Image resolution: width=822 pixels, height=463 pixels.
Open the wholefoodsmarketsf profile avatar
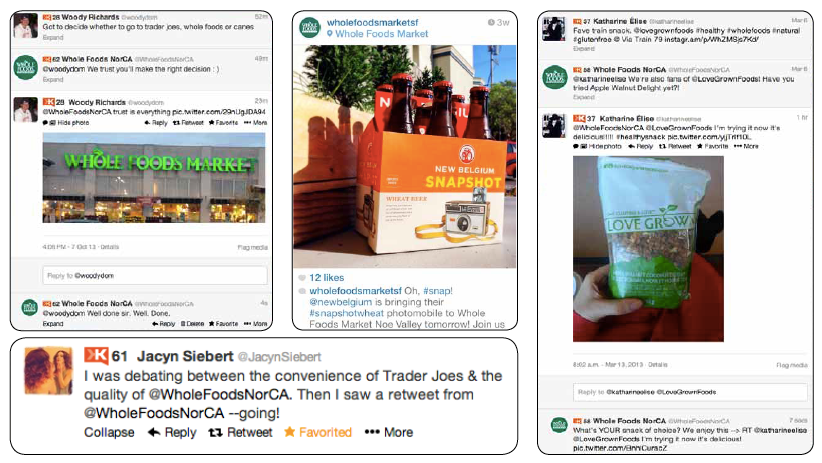point(310,27)
